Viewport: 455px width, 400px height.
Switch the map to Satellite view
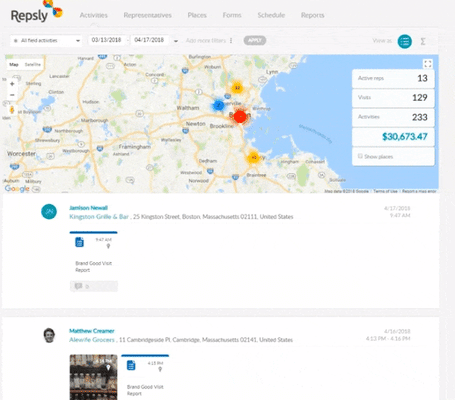[x=33, y=64]
